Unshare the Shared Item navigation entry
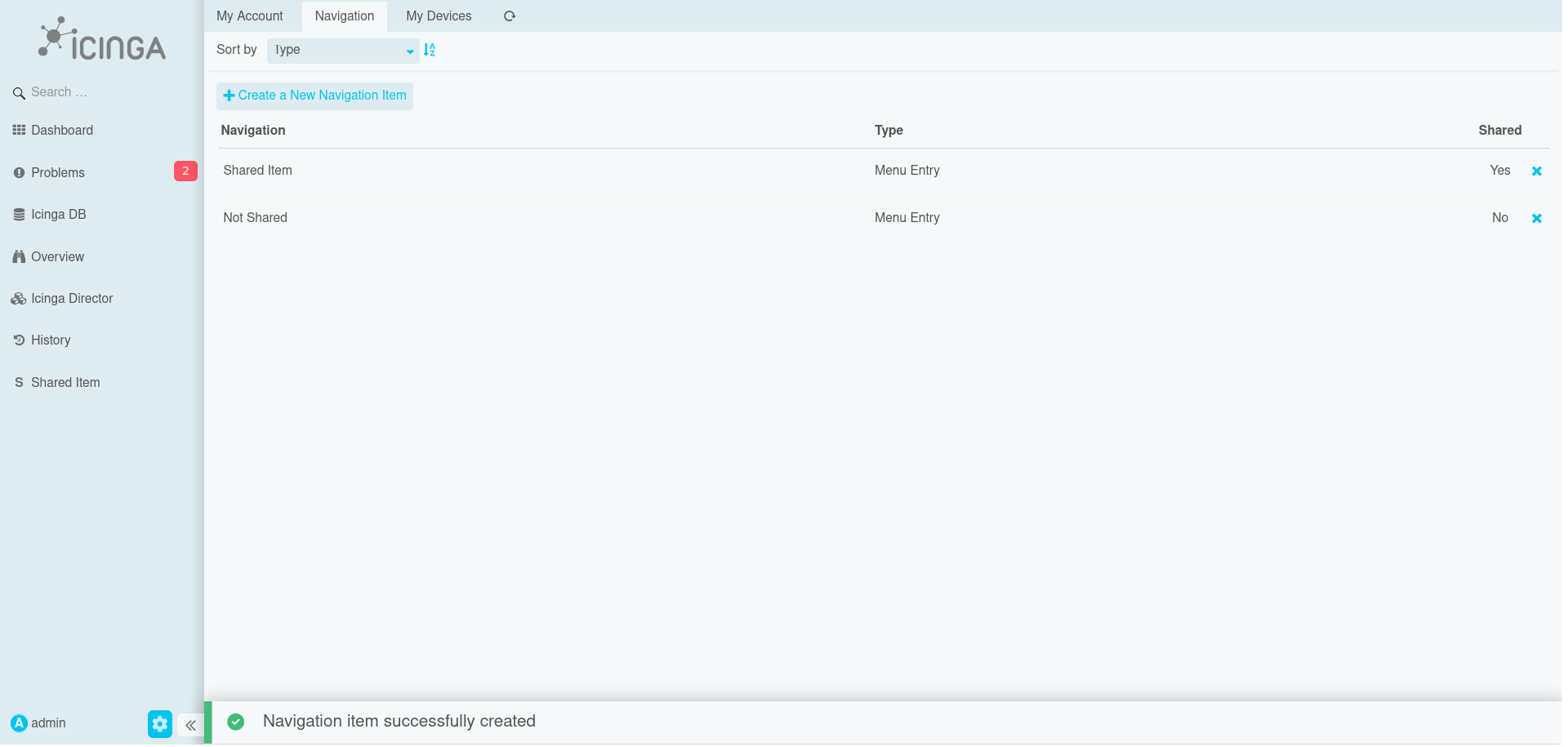Viewport: 1568px width, 747px height. pyautogui.click(x=1537, y=171)
